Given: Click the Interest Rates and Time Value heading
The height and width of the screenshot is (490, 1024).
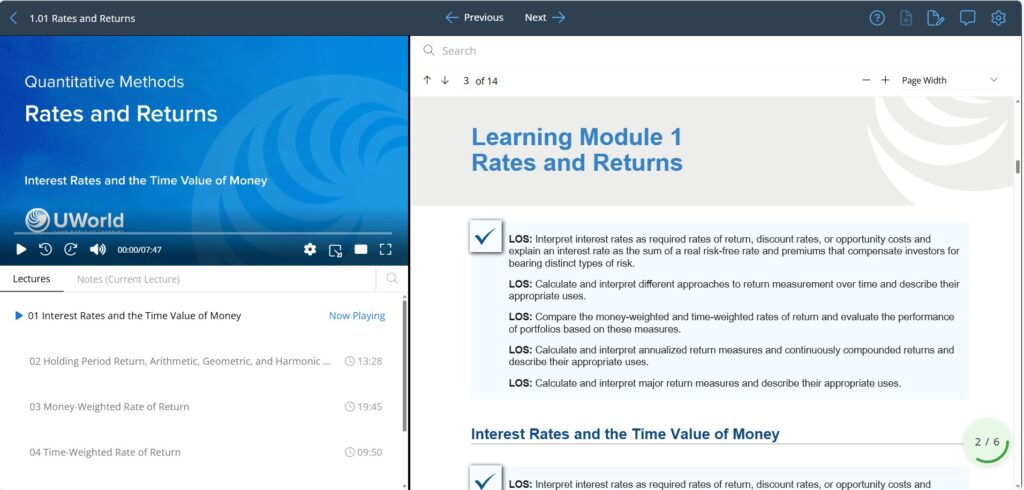Looking at the screenshot, I should 625,434.
